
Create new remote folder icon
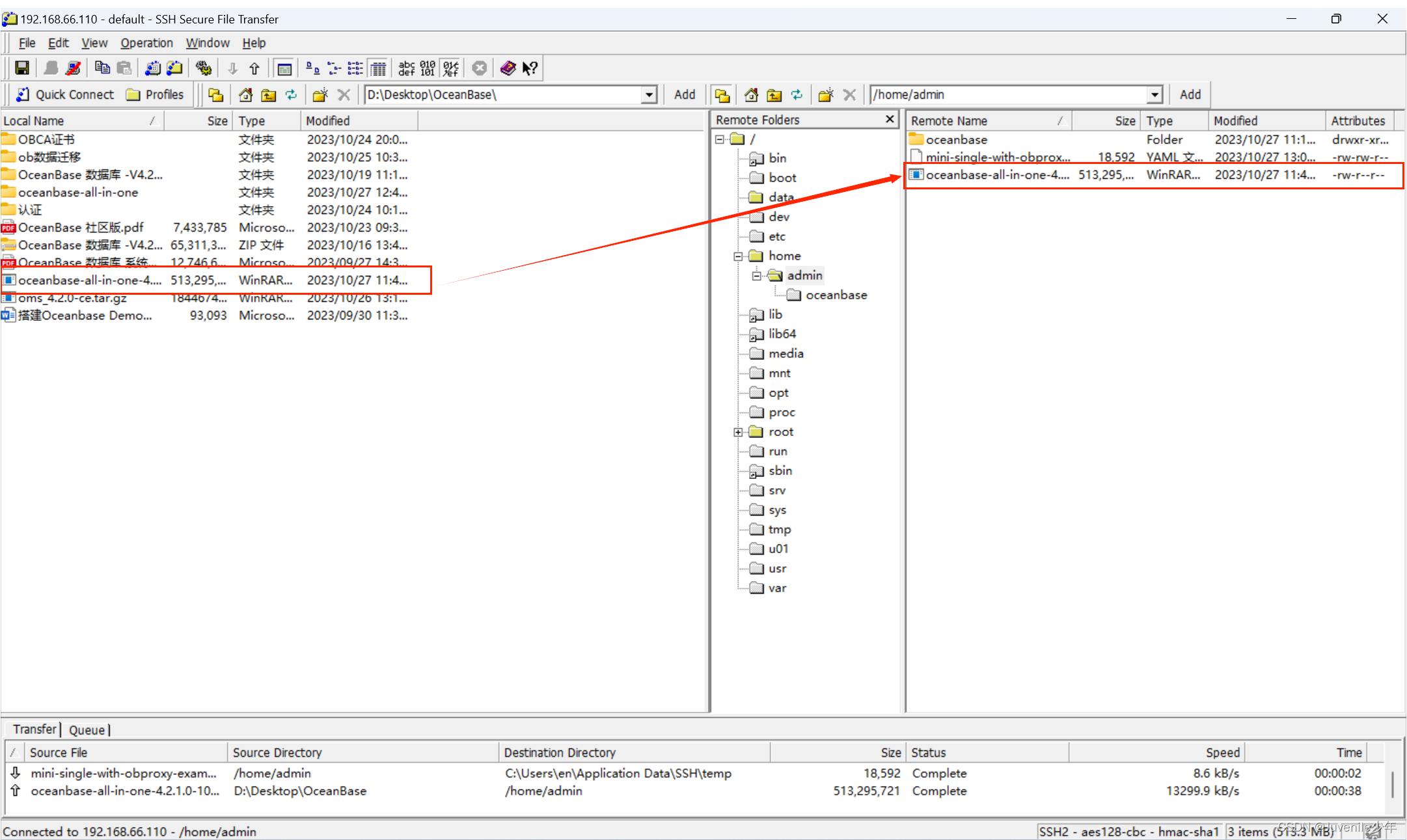pyautogui.click(x=826, y=95)
